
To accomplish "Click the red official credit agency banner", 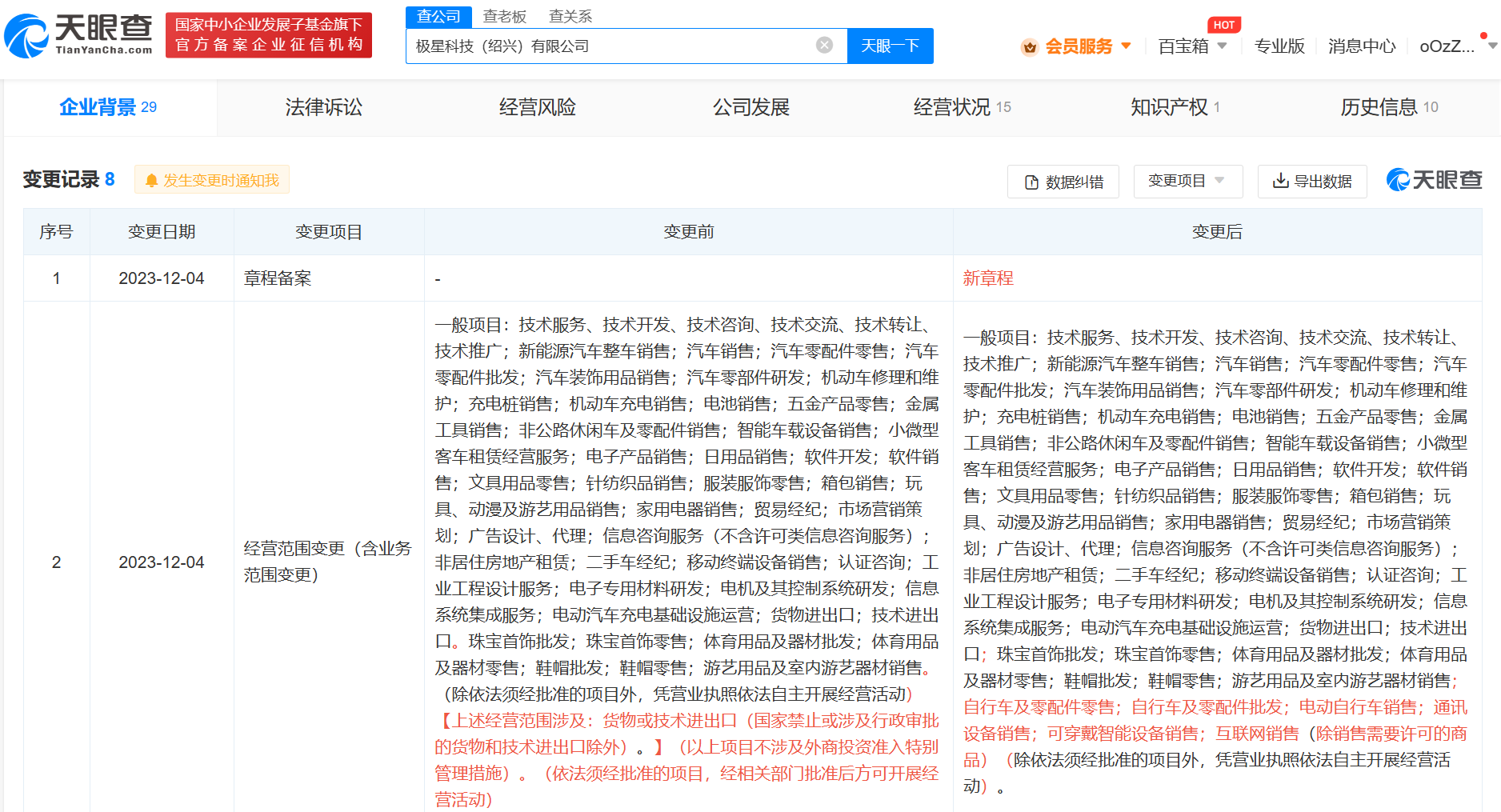I will [x=269, y=35].
